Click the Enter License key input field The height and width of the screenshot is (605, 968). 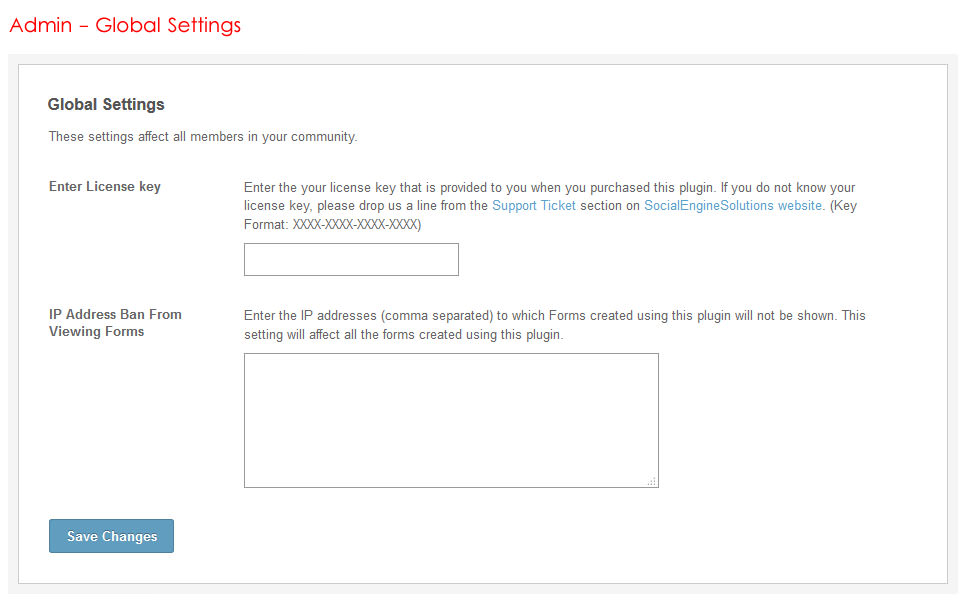pyautogui.click(x=351, y=259)
